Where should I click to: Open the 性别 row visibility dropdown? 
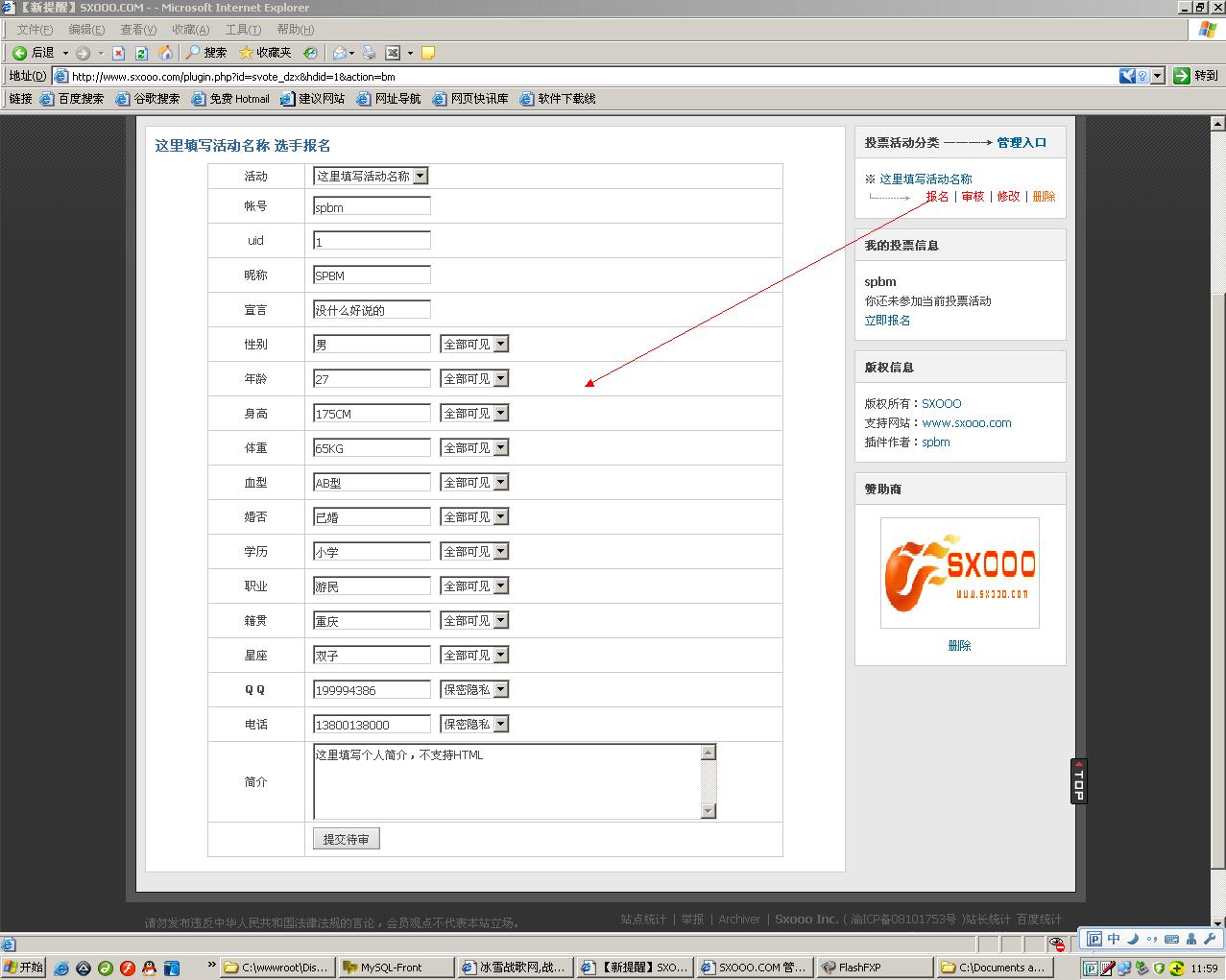500,345
